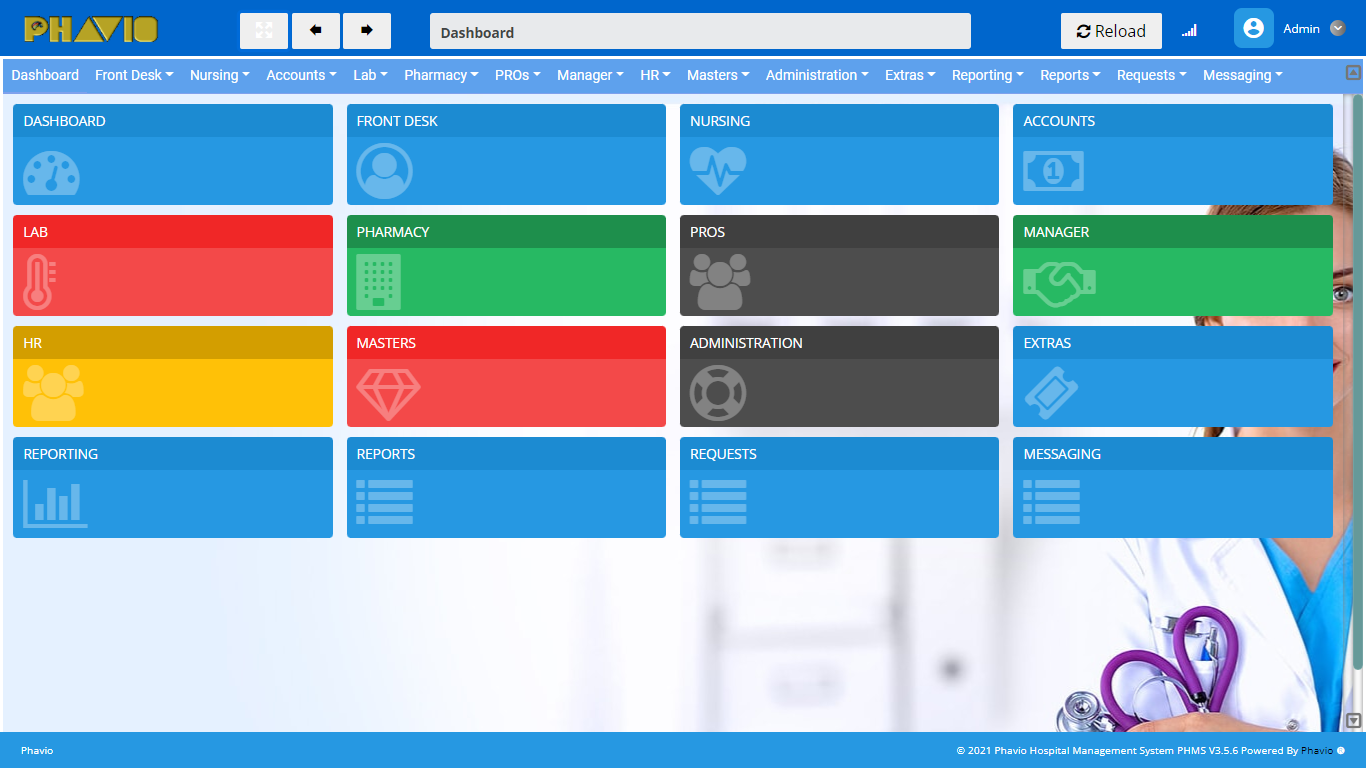Expand the Front Desk menu
This screenshot has width=1366, height=768.
click(134, 75)
